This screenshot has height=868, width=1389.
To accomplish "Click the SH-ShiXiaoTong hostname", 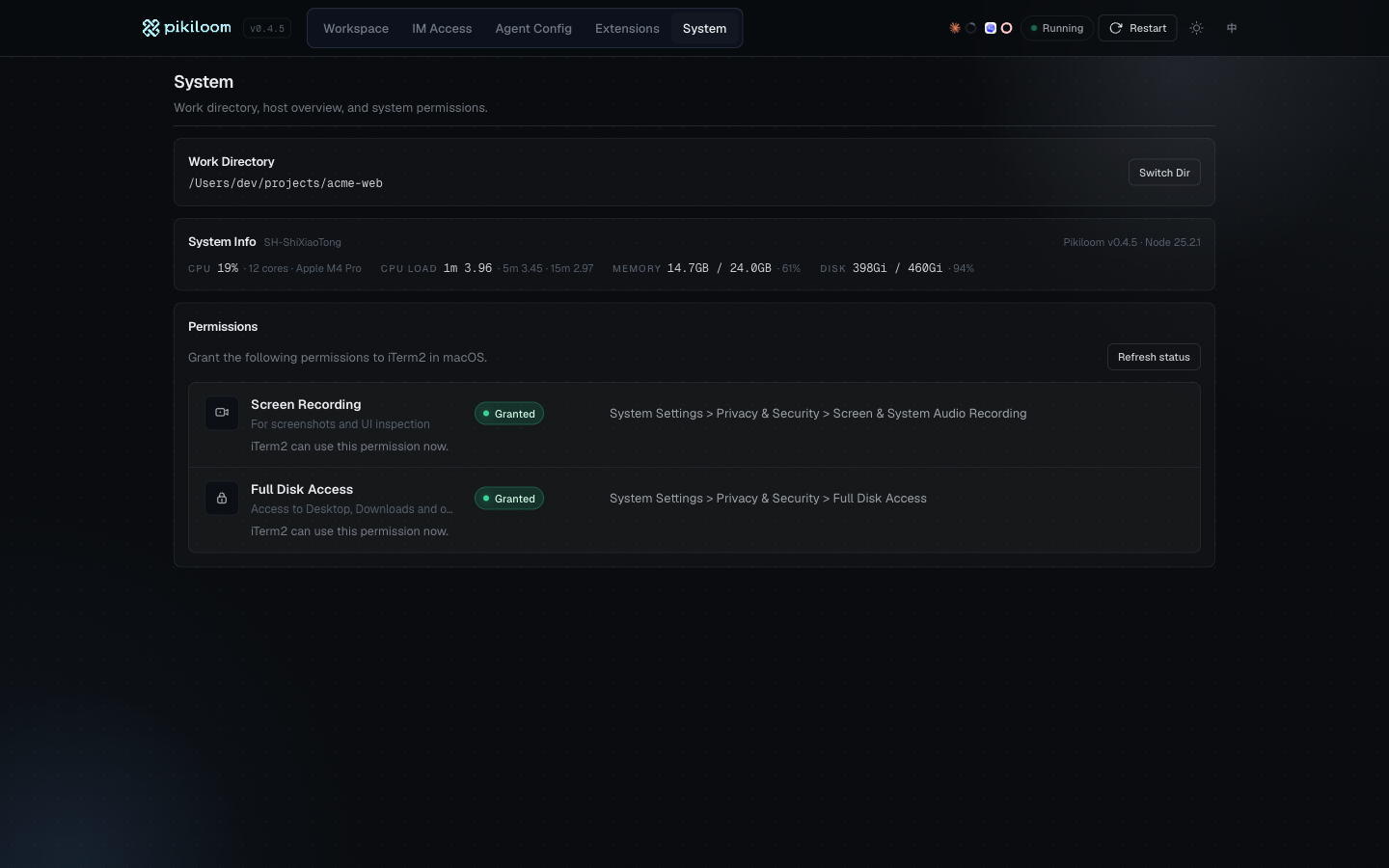I will click(x=303, y=242).
